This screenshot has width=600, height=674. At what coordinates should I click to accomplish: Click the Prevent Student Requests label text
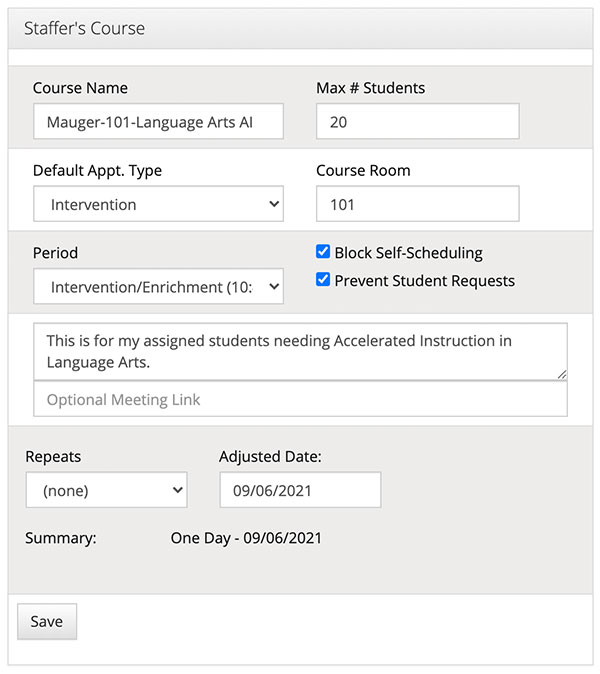pos(425,281)
